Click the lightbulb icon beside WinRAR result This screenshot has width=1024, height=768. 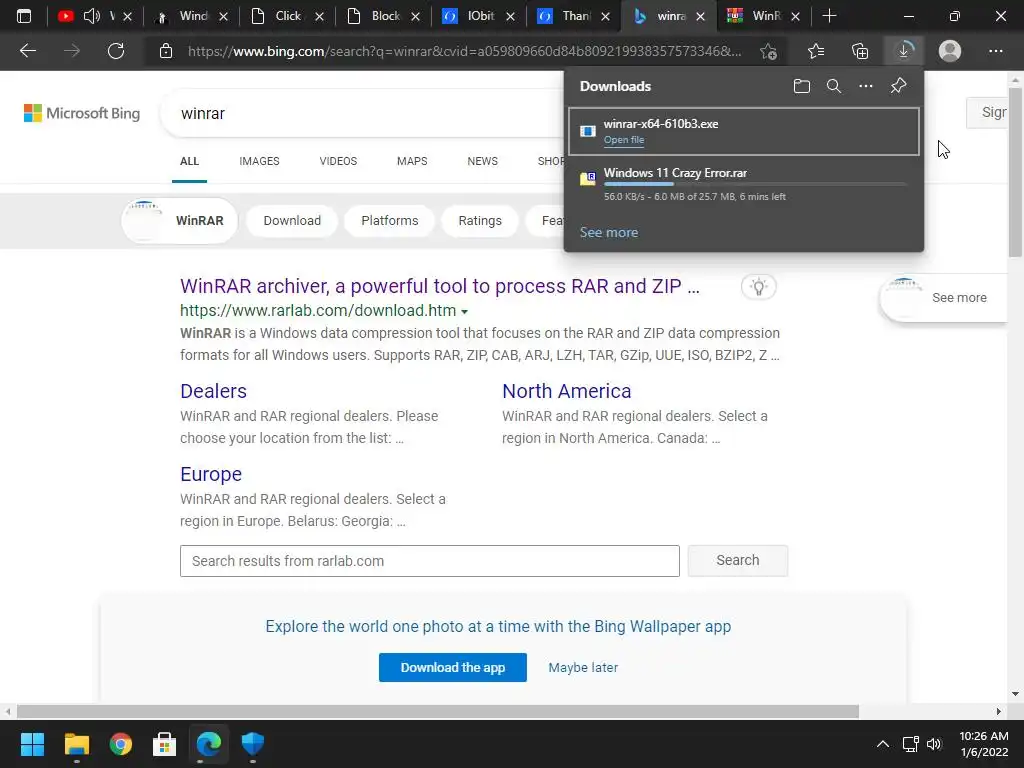758,287
